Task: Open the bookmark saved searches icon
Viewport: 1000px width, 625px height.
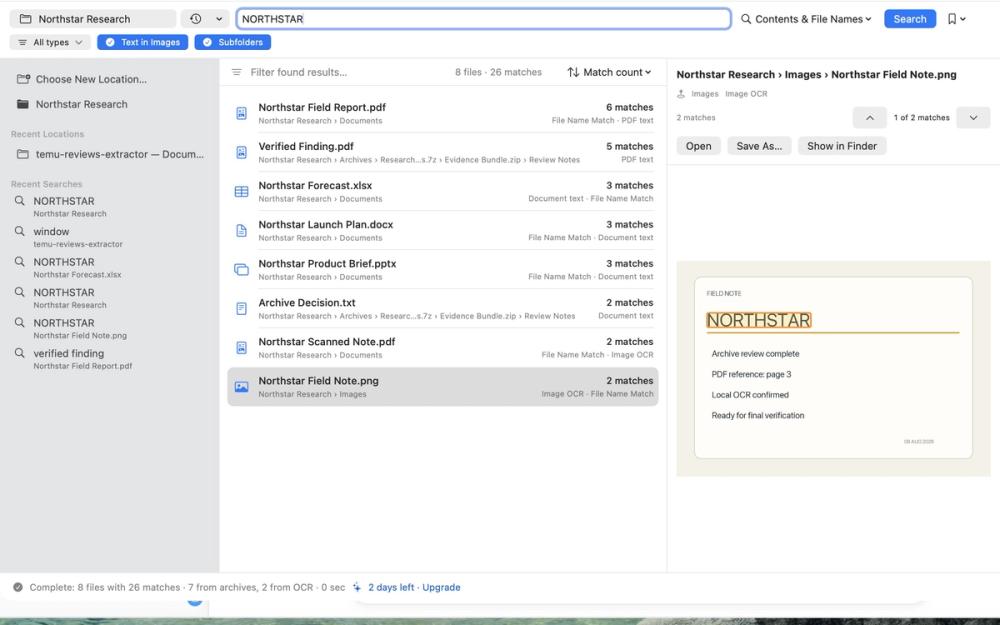Action: click(x=952, y=19)
